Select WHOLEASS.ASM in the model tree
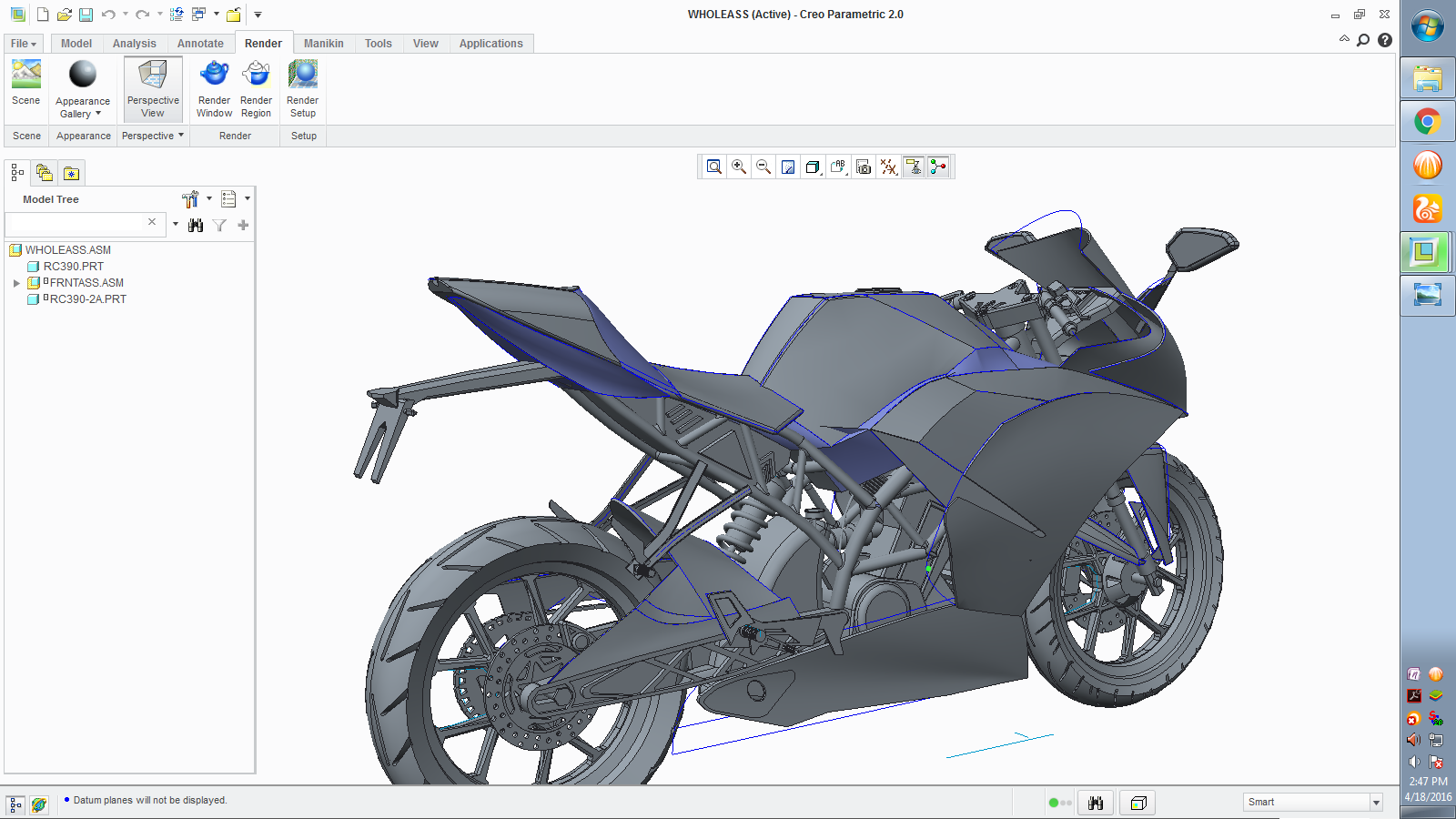Viewport: 1456px width, 819px height. (x=68, y=250)
